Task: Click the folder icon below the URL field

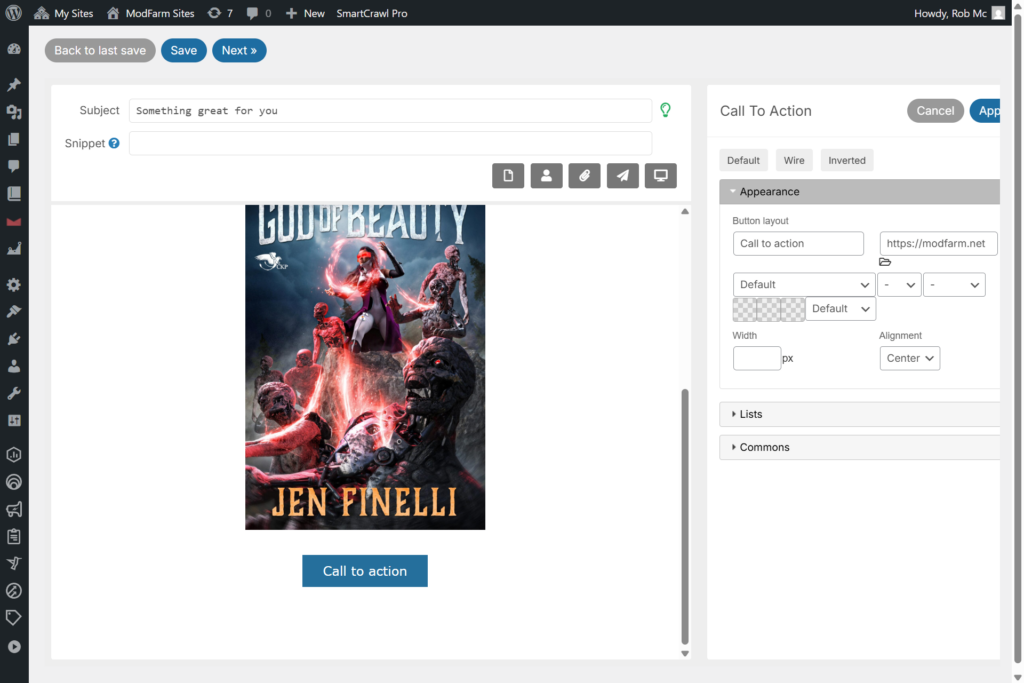Action: coord(885,262)
